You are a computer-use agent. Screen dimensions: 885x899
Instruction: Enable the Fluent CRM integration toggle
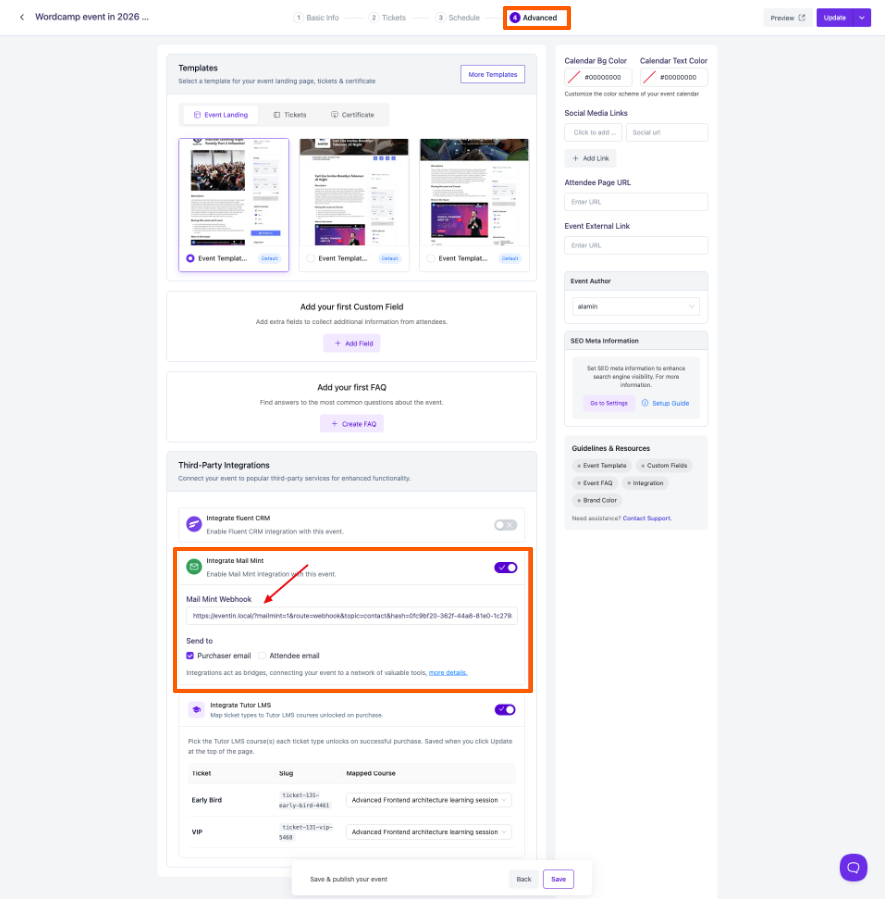506,525
